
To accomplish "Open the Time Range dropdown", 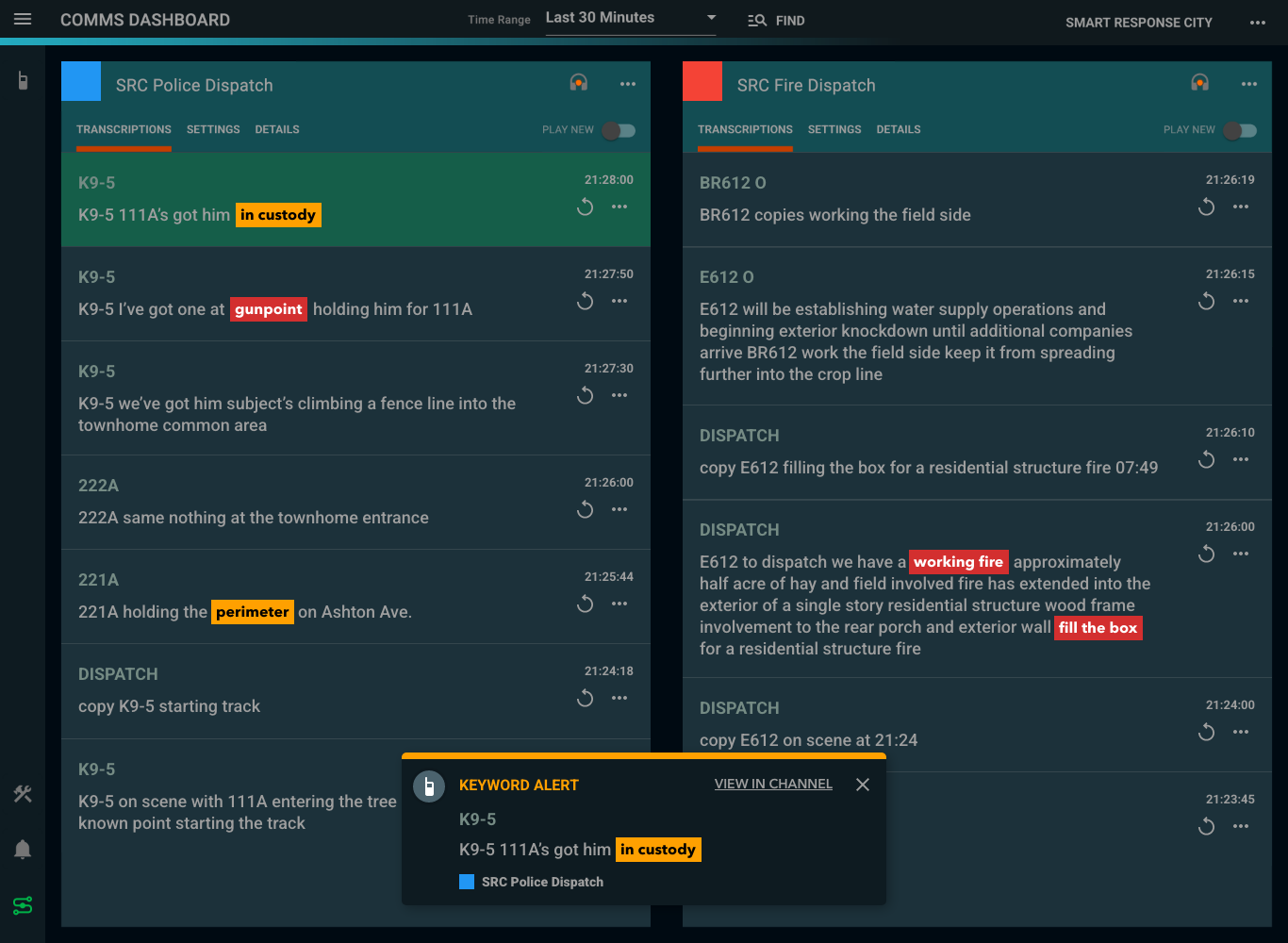I will tap(631, 18).
